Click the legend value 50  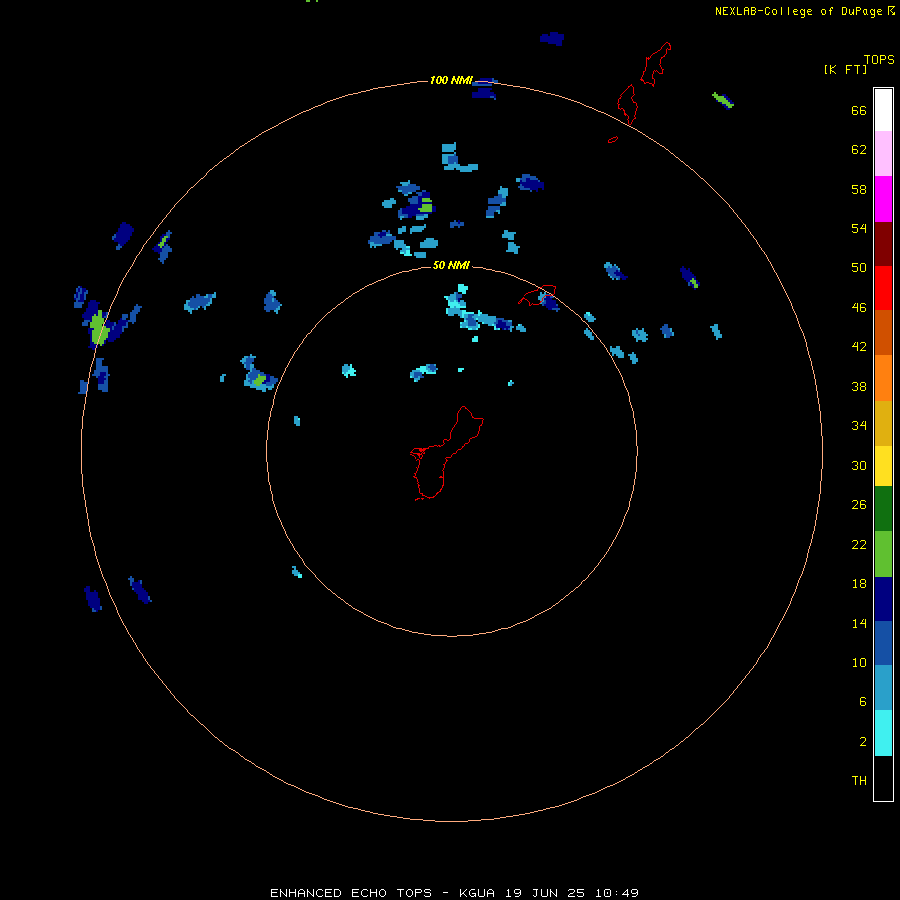pyautogui.click(x=859, y=268)
